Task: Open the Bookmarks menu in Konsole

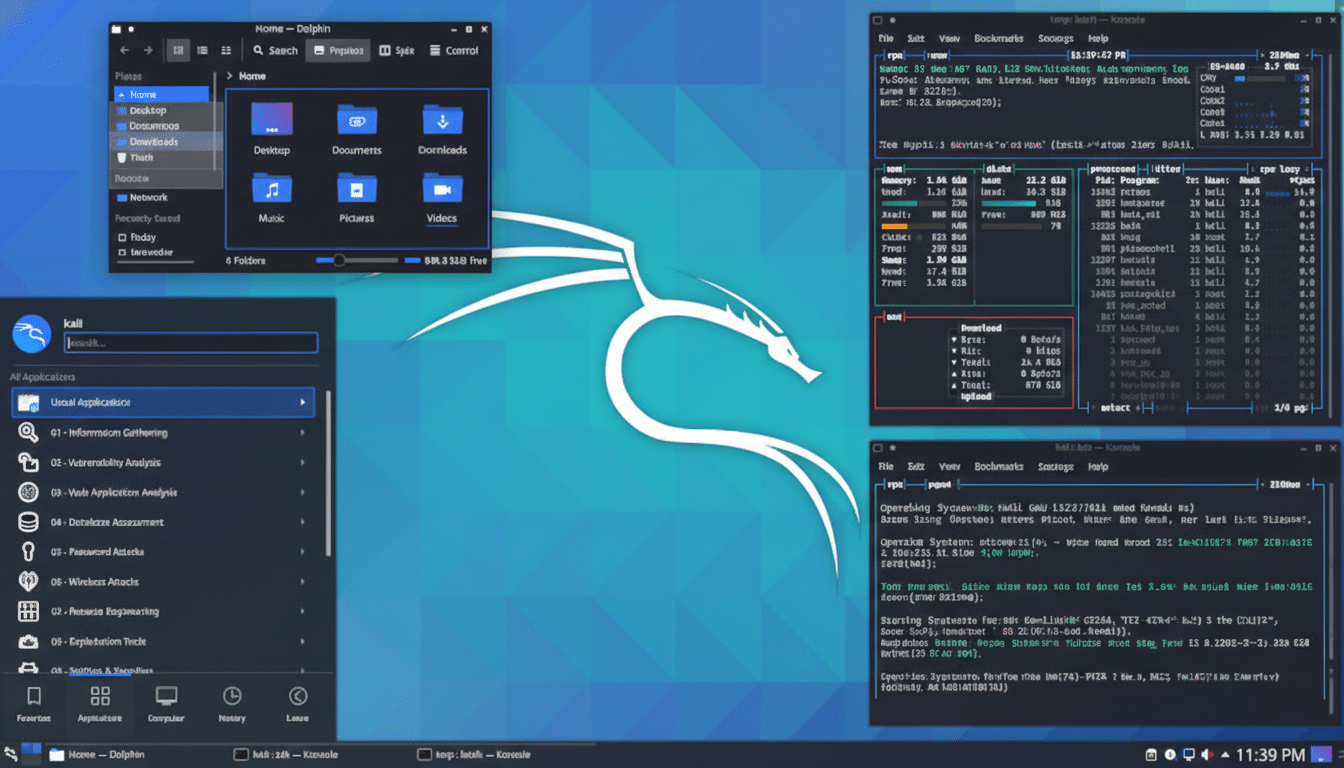Action: [1001, 38]
